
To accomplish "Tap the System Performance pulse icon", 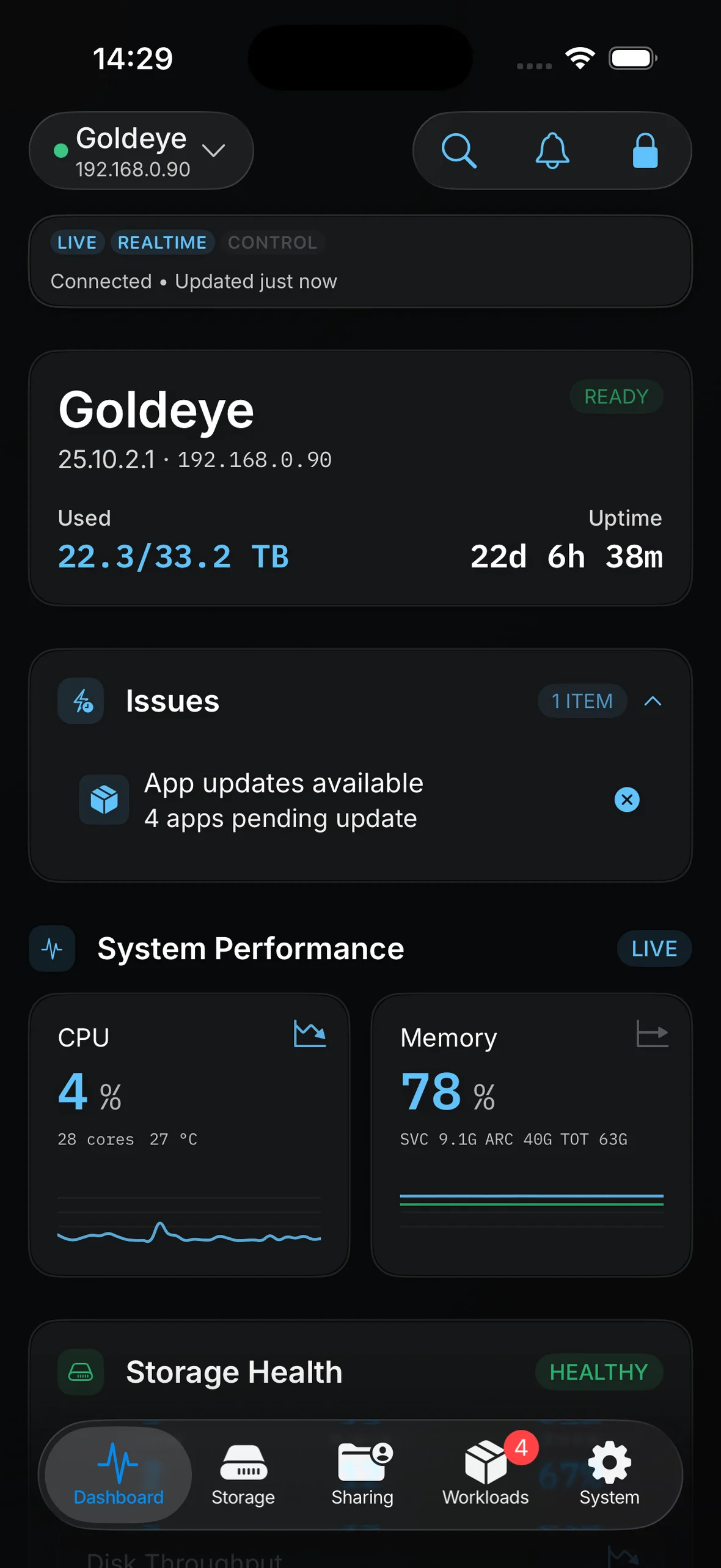I will pos(52,949).
